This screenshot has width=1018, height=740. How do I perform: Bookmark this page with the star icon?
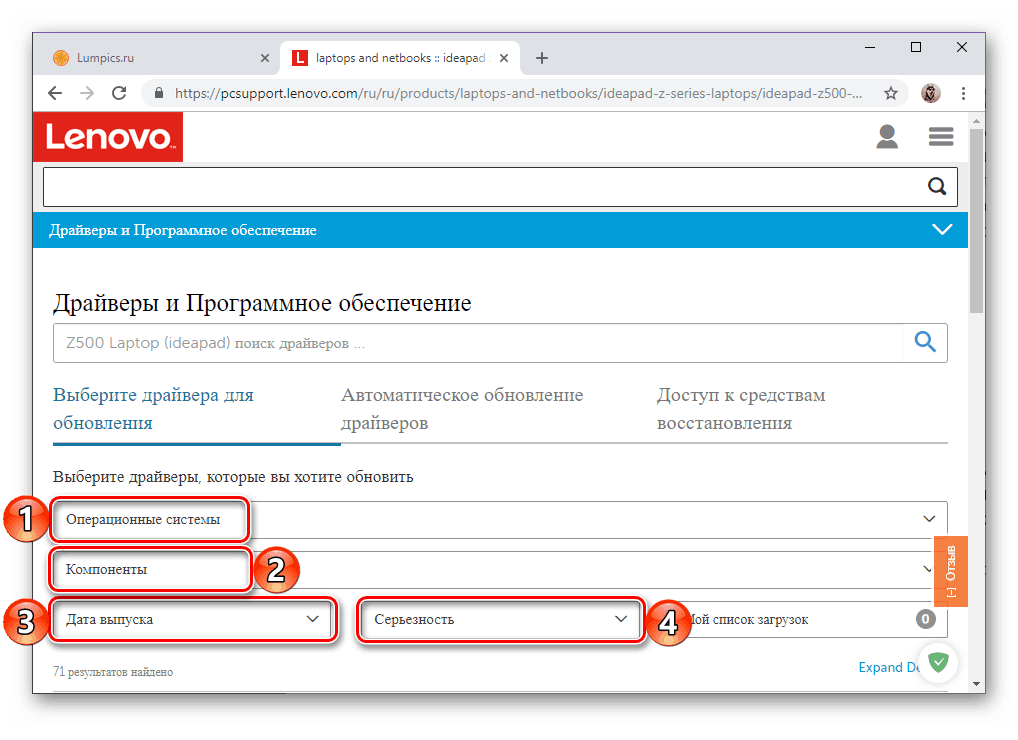(890, 92)
